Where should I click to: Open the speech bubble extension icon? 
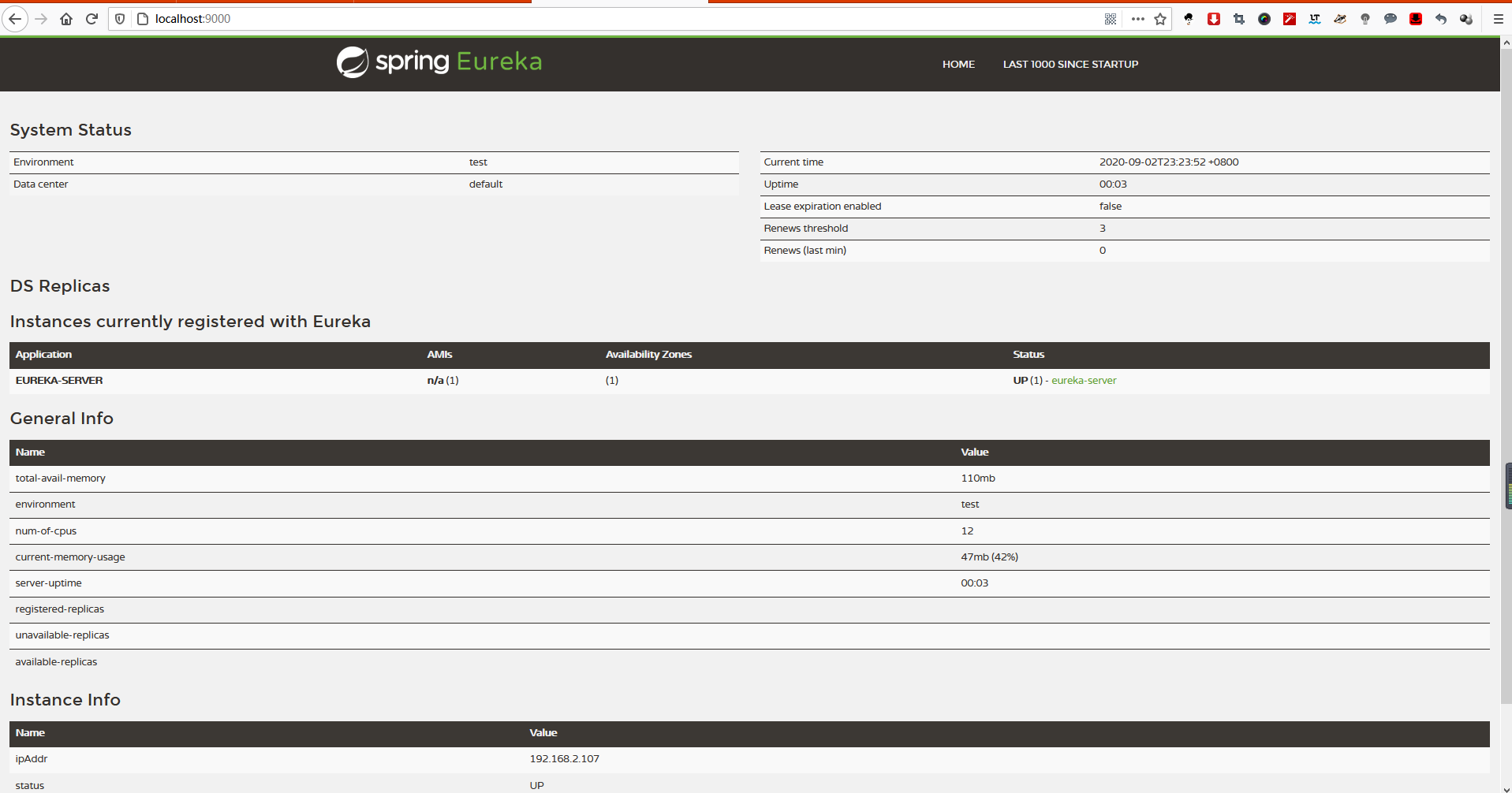pos(1391,19)
